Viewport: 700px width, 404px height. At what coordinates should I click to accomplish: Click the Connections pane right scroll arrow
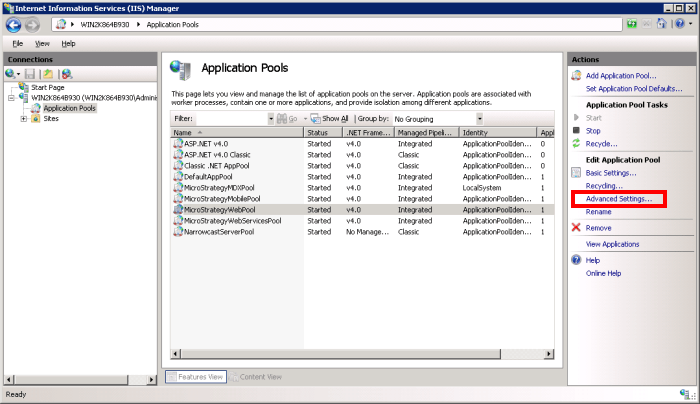pos(152,379)
